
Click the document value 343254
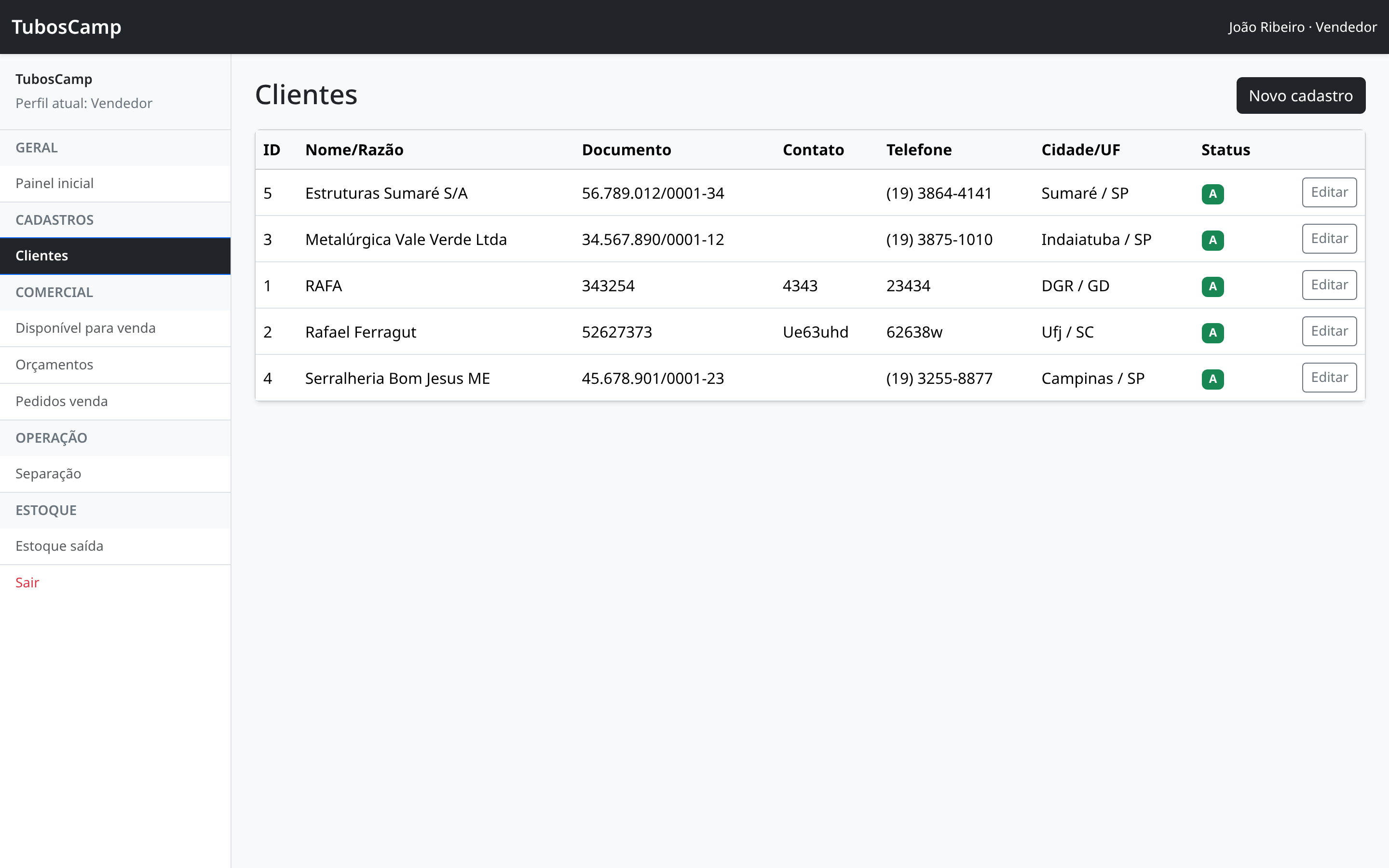tap(608, 286)
